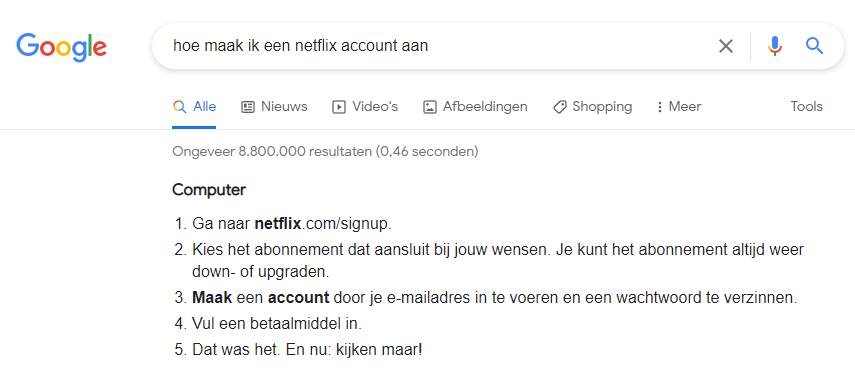Click the newspaper icon beside Nieuws
Screen dimensions: 855x375
pyautogui.click(x=248, y=107)
